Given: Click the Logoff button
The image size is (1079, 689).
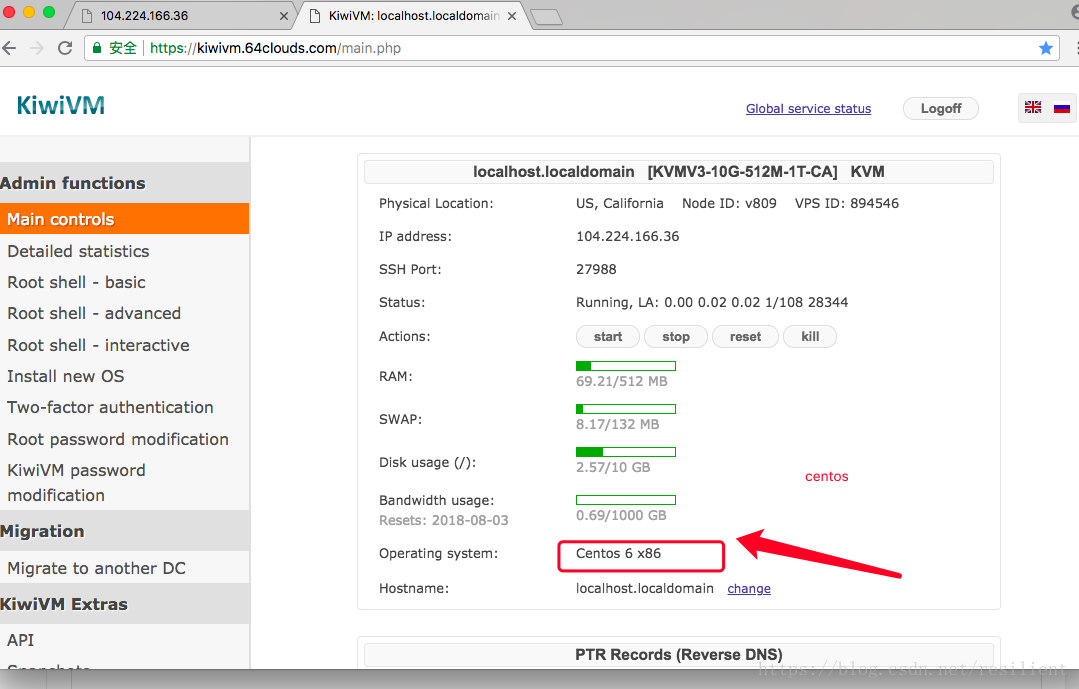Looking at the screenshot, I should tap(941, 109).
